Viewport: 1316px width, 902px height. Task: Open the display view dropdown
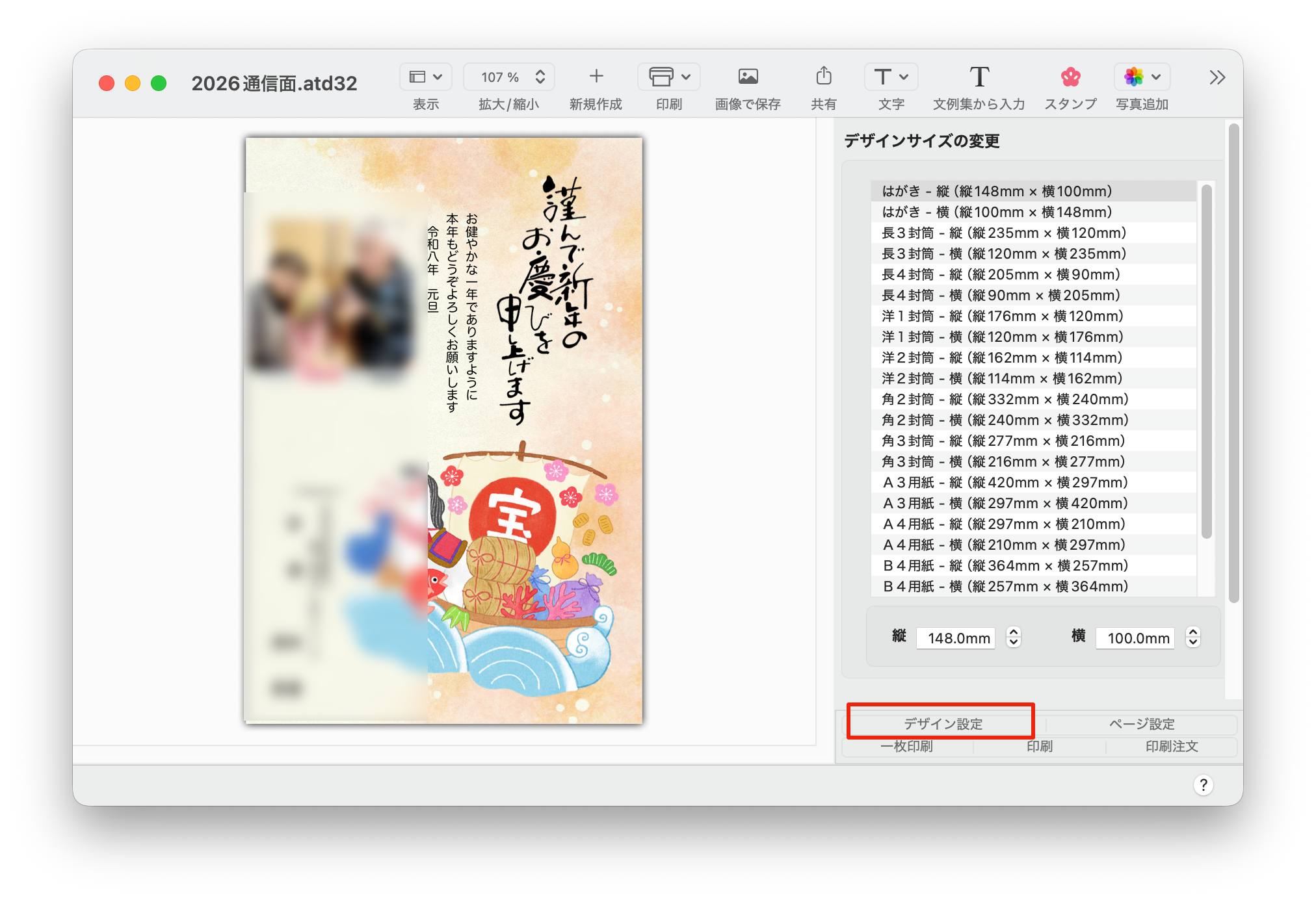pyautogui.click(x=426, y=77)
